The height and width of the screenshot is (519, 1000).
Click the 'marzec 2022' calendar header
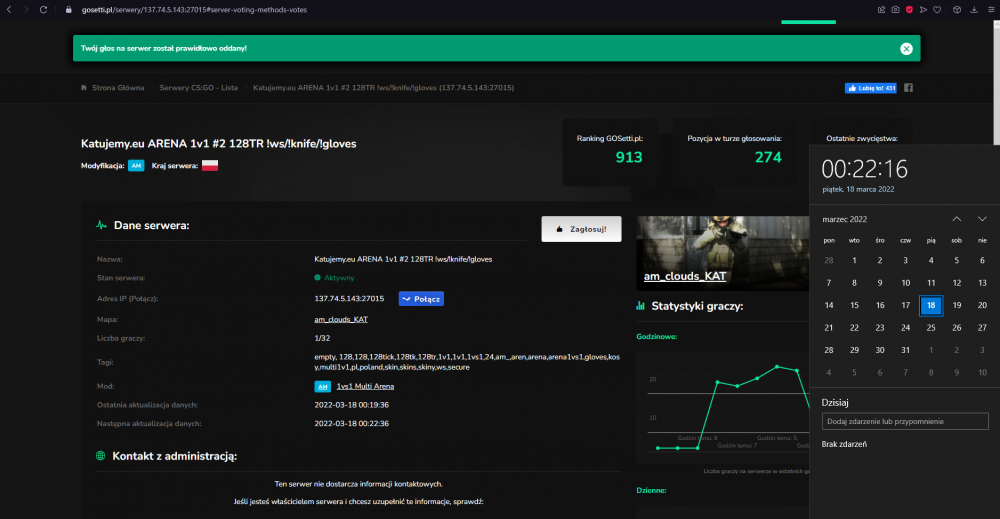coord(844,219)
